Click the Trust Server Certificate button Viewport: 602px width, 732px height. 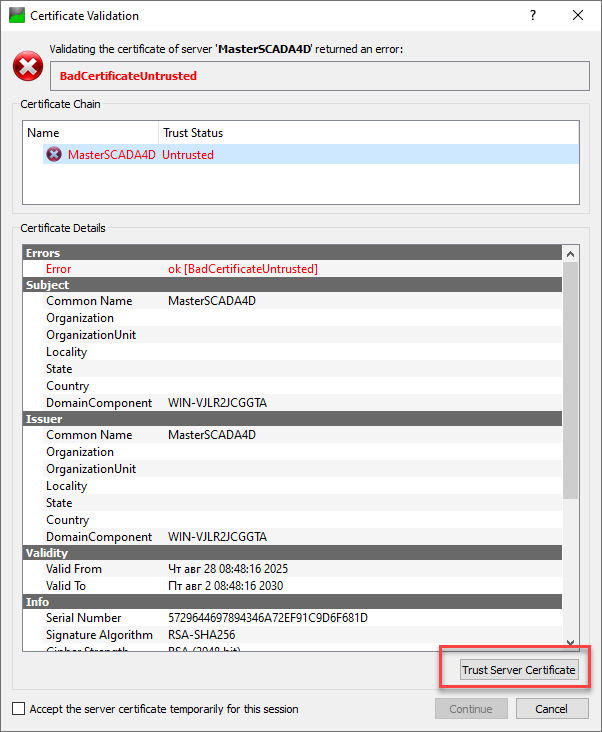pyautogui.click(x=518, y=670)
